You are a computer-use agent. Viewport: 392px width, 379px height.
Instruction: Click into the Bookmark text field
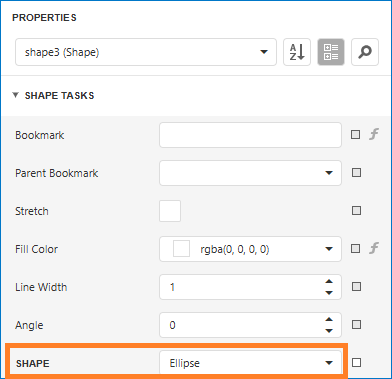pos(250,135)
